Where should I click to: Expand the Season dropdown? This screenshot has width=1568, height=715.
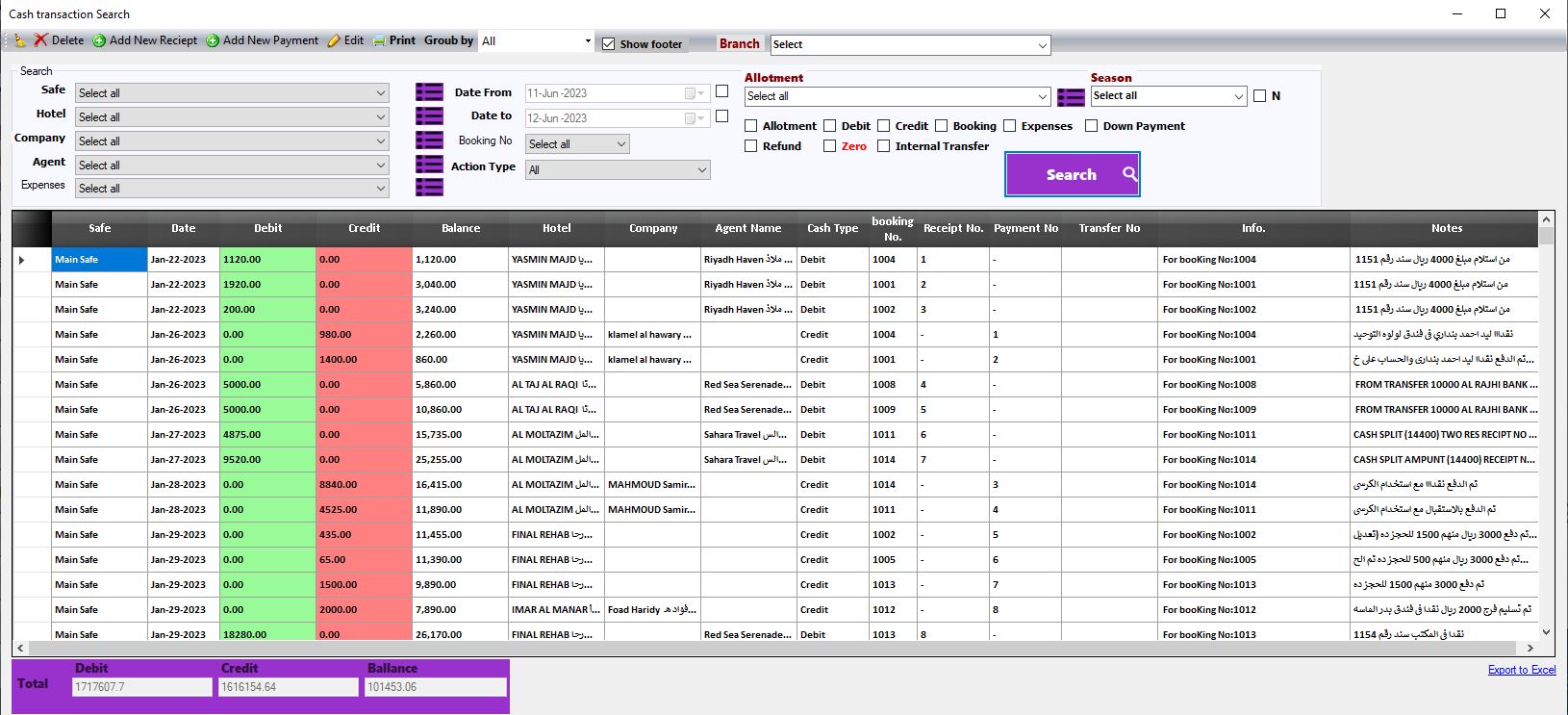pos(1239,96)
